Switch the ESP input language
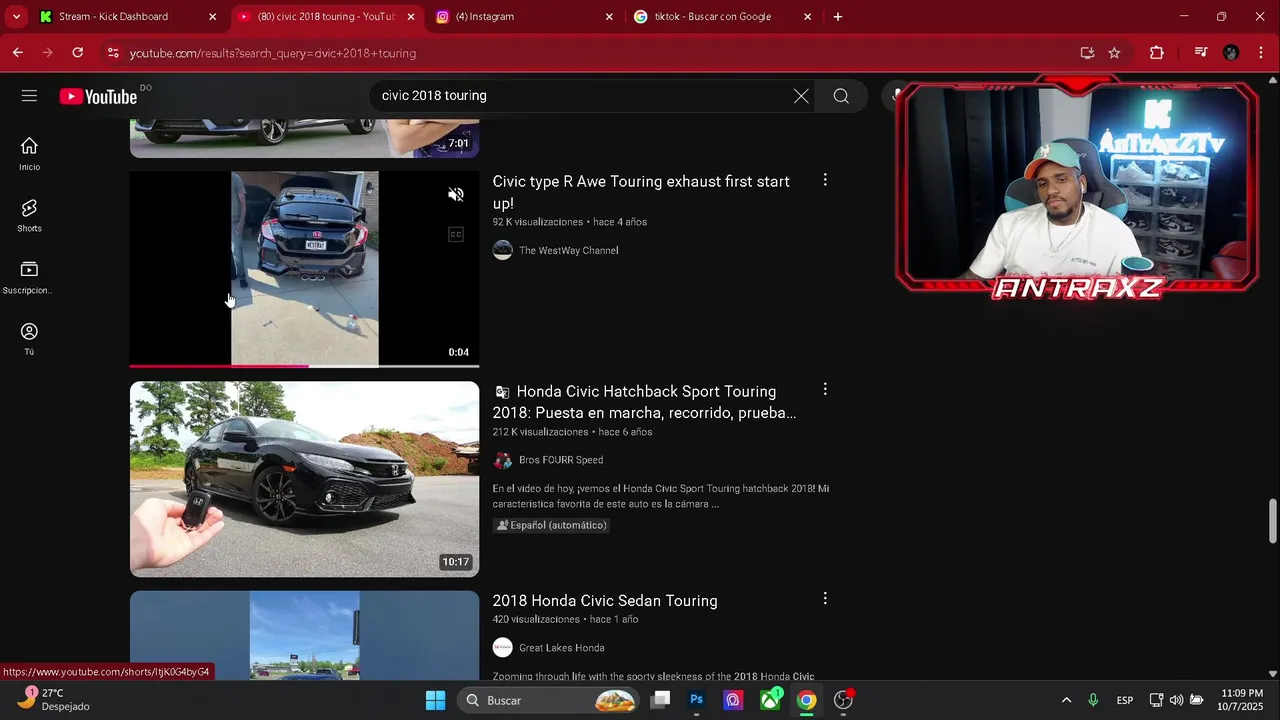 1125,700
